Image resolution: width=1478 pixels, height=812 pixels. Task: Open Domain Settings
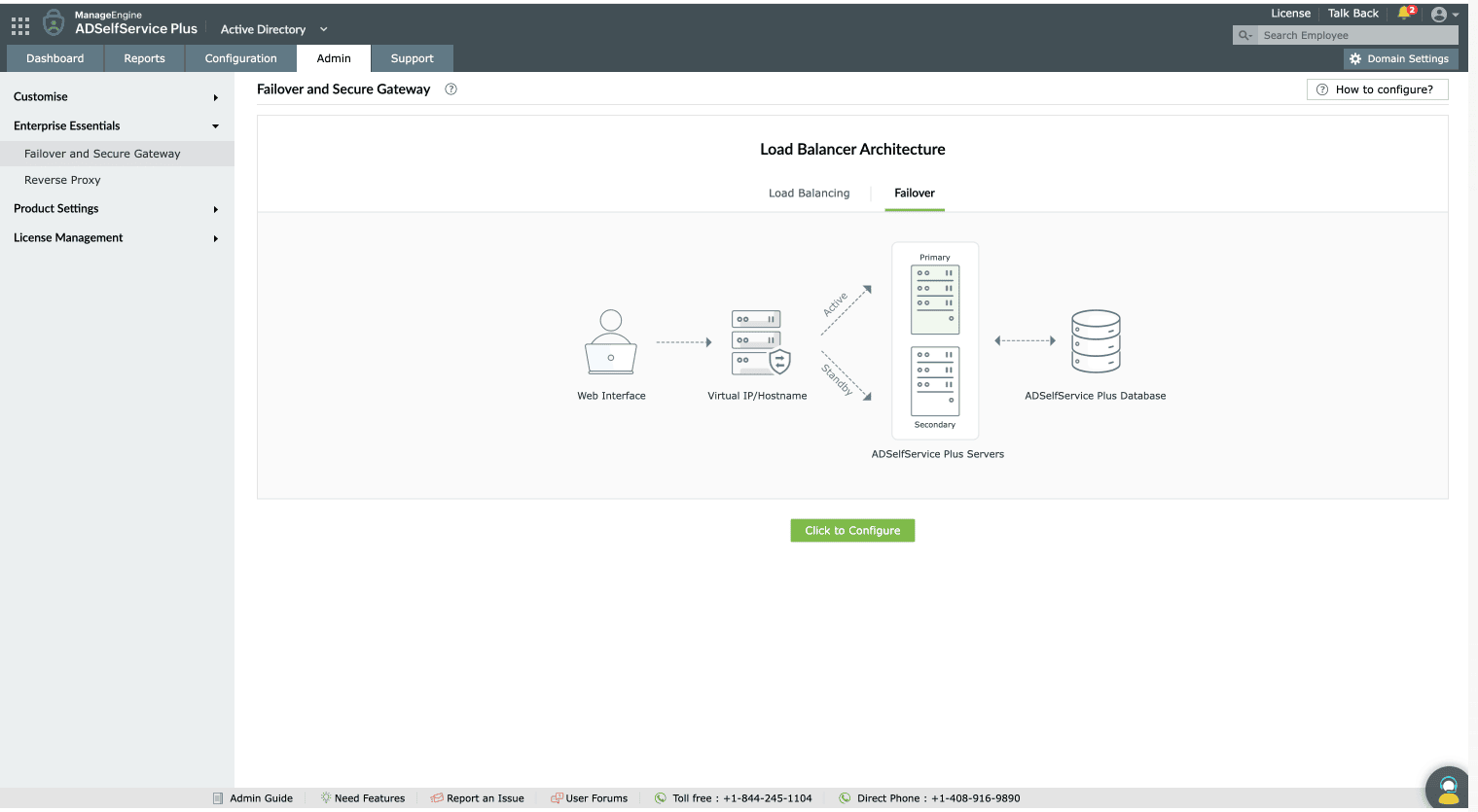(x=1401, y=58)
